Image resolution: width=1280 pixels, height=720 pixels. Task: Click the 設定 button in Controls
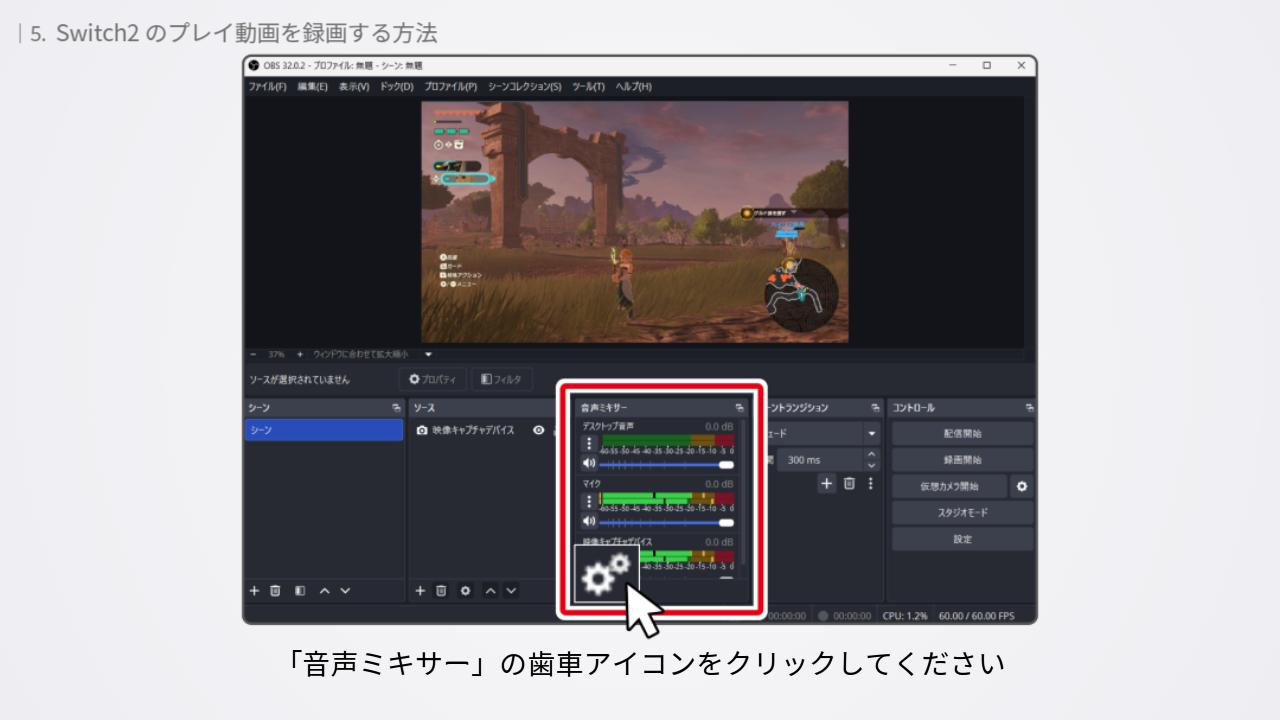pyautogui.click(x=962, y=539)
